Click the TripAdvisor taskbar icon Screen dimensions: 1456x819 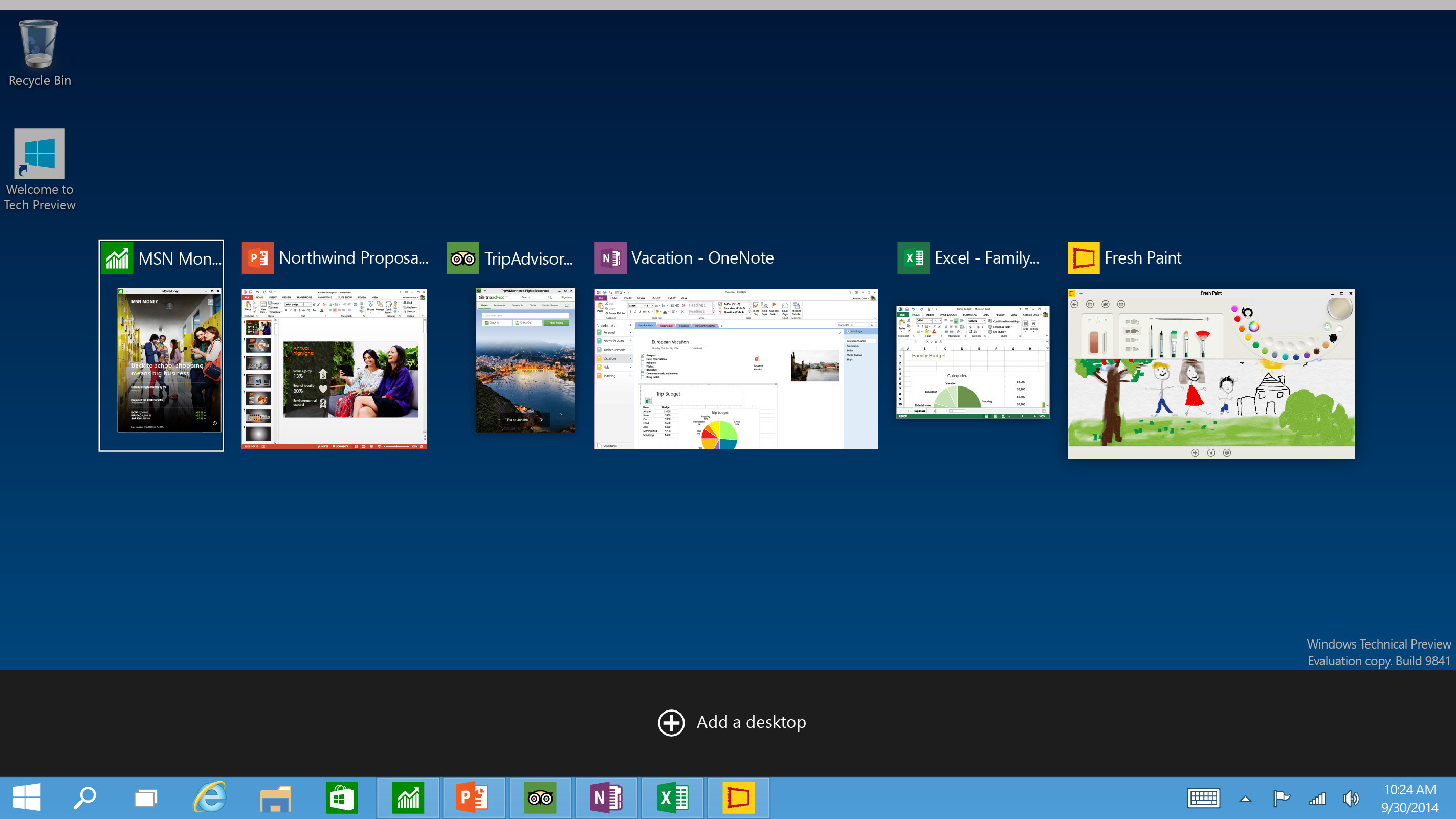(x=540, y=798)
